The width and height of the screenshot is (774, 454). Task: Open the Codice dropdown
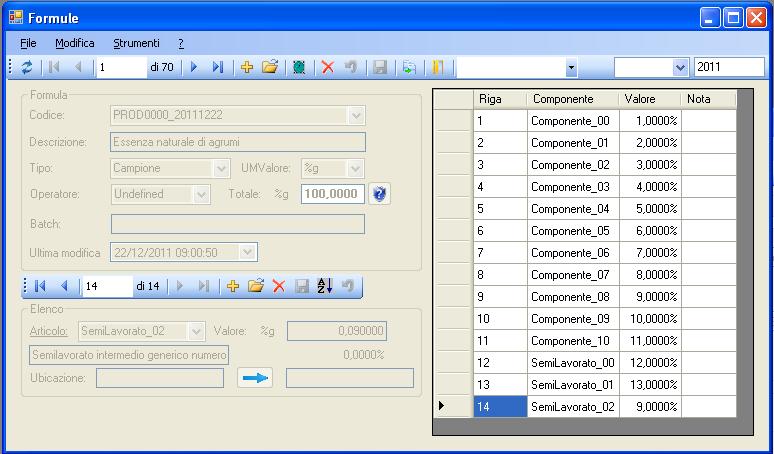tap(356, 115)
